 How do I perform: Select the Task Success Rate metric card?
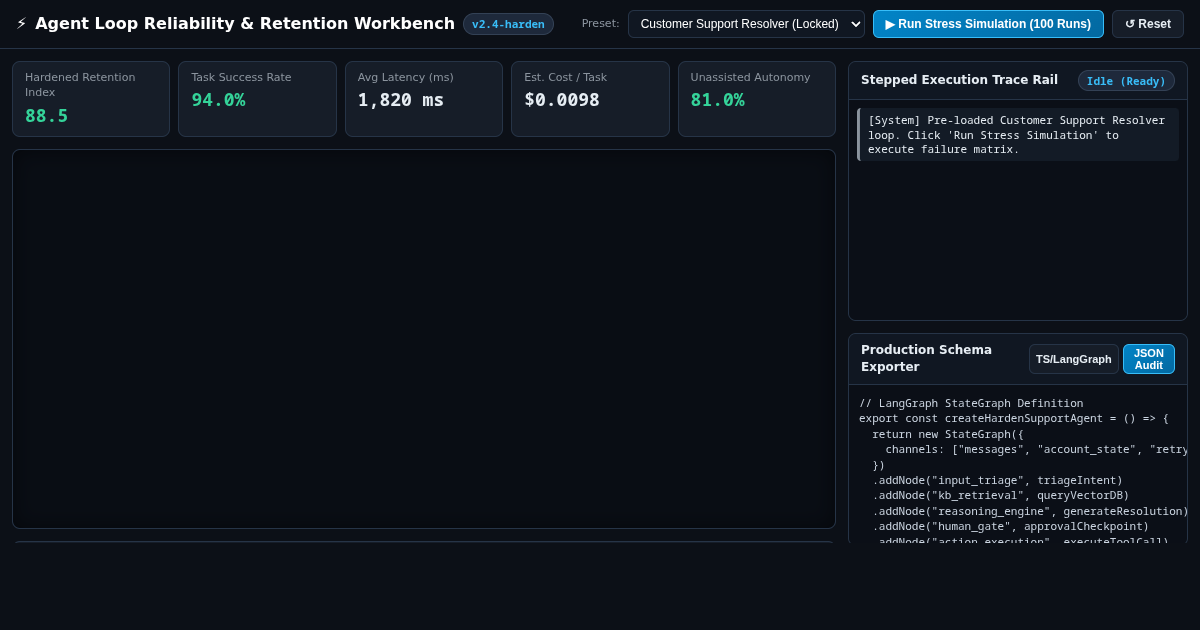pos(257,99)
